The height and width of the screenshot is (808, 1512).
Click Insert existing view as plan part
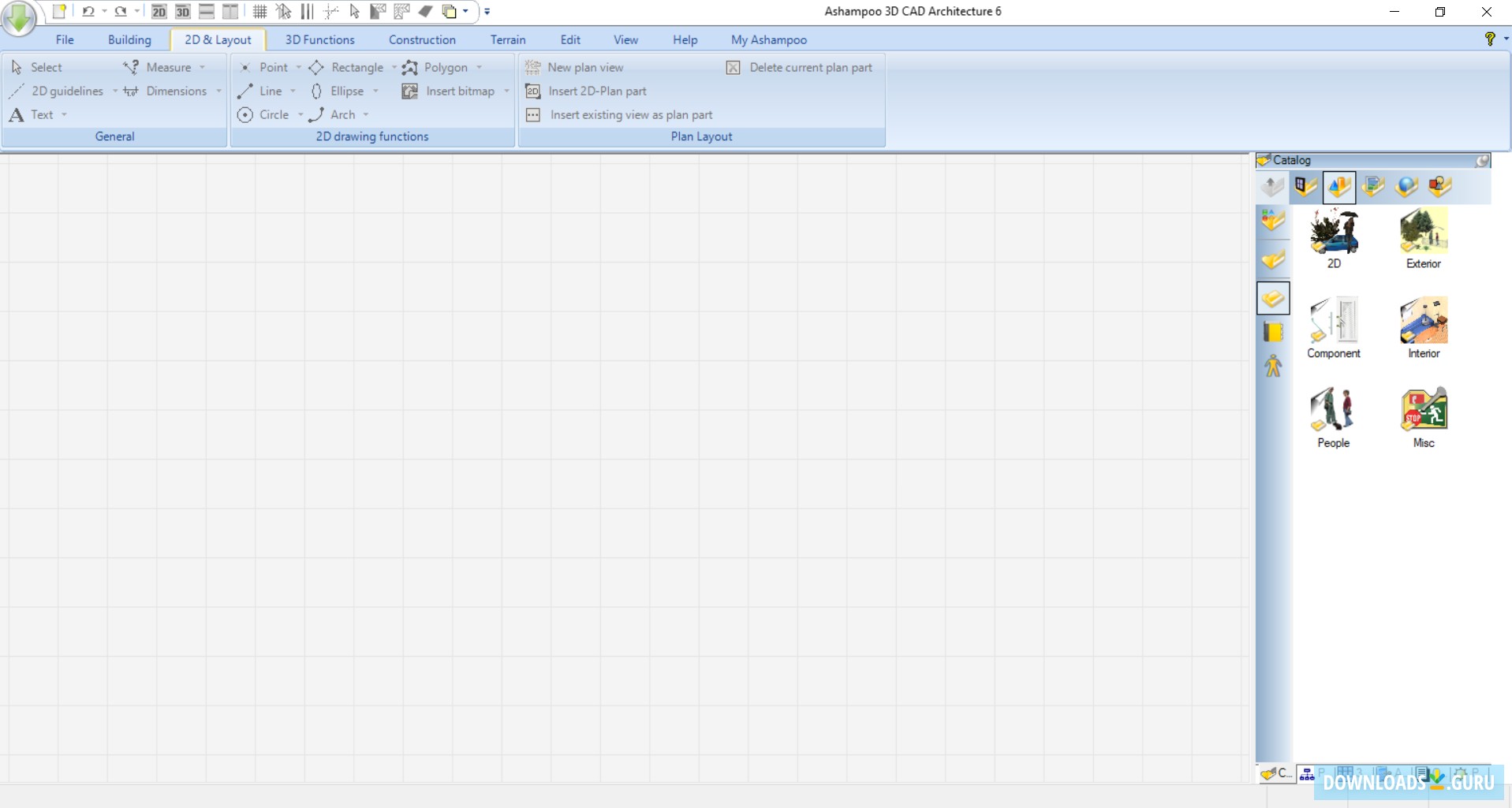coord(631,115)
